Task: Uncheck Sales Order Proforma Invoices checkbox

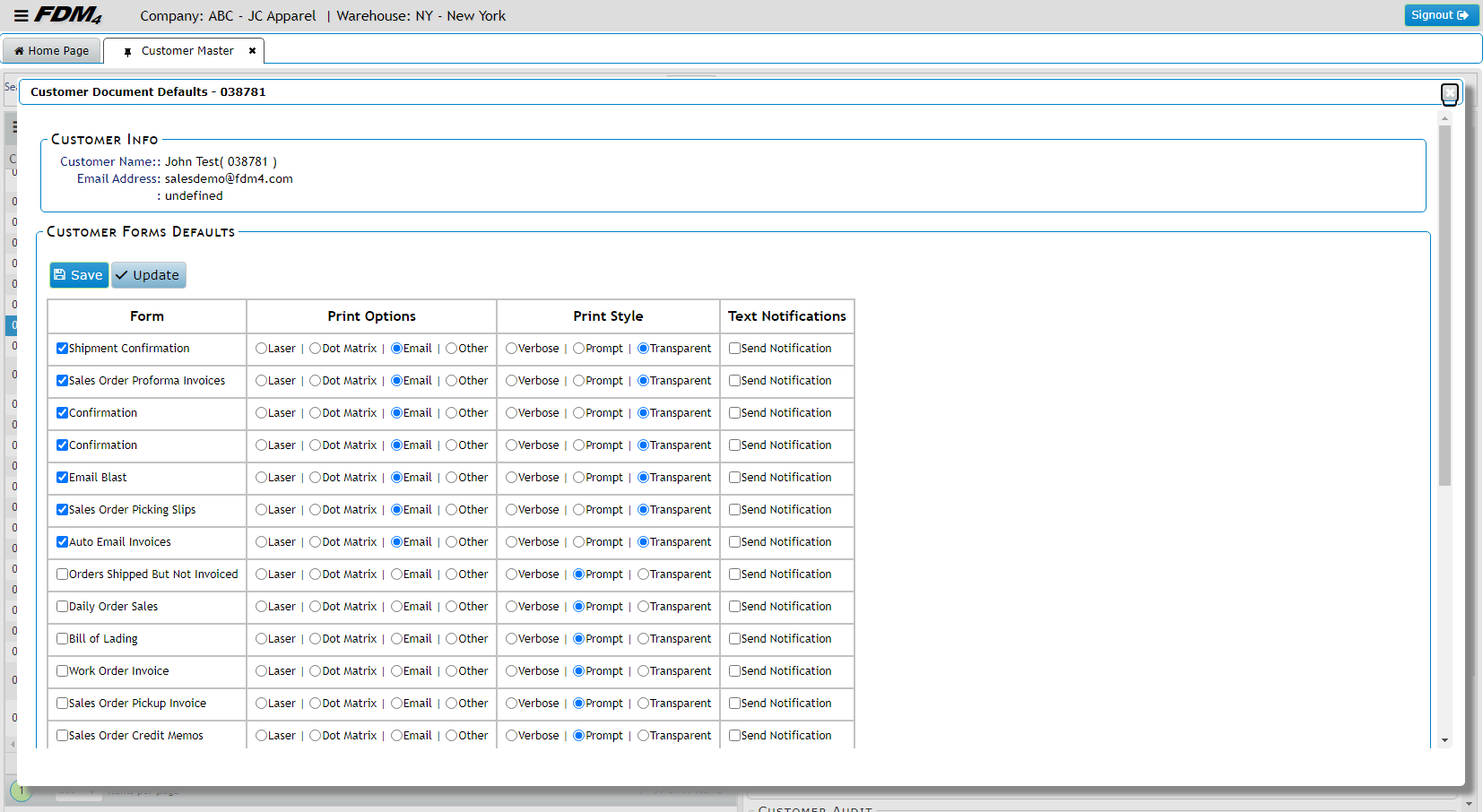Action: pos(62,381)
